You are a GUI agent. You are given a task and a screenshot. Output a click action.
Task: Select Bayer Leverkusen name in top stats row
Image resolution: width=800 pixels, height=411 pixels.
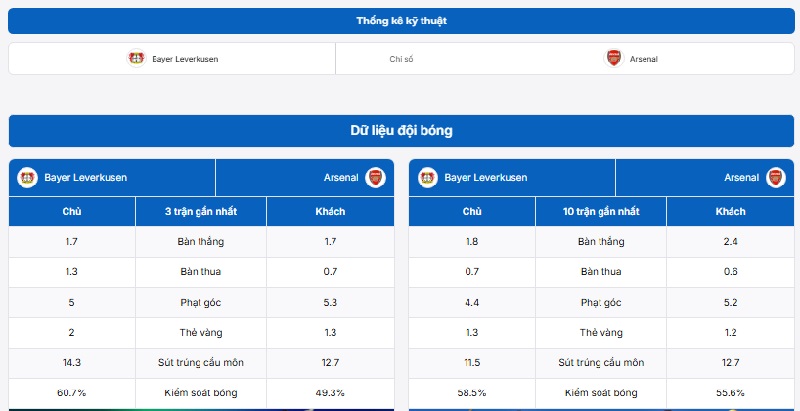tap(185, 59)
